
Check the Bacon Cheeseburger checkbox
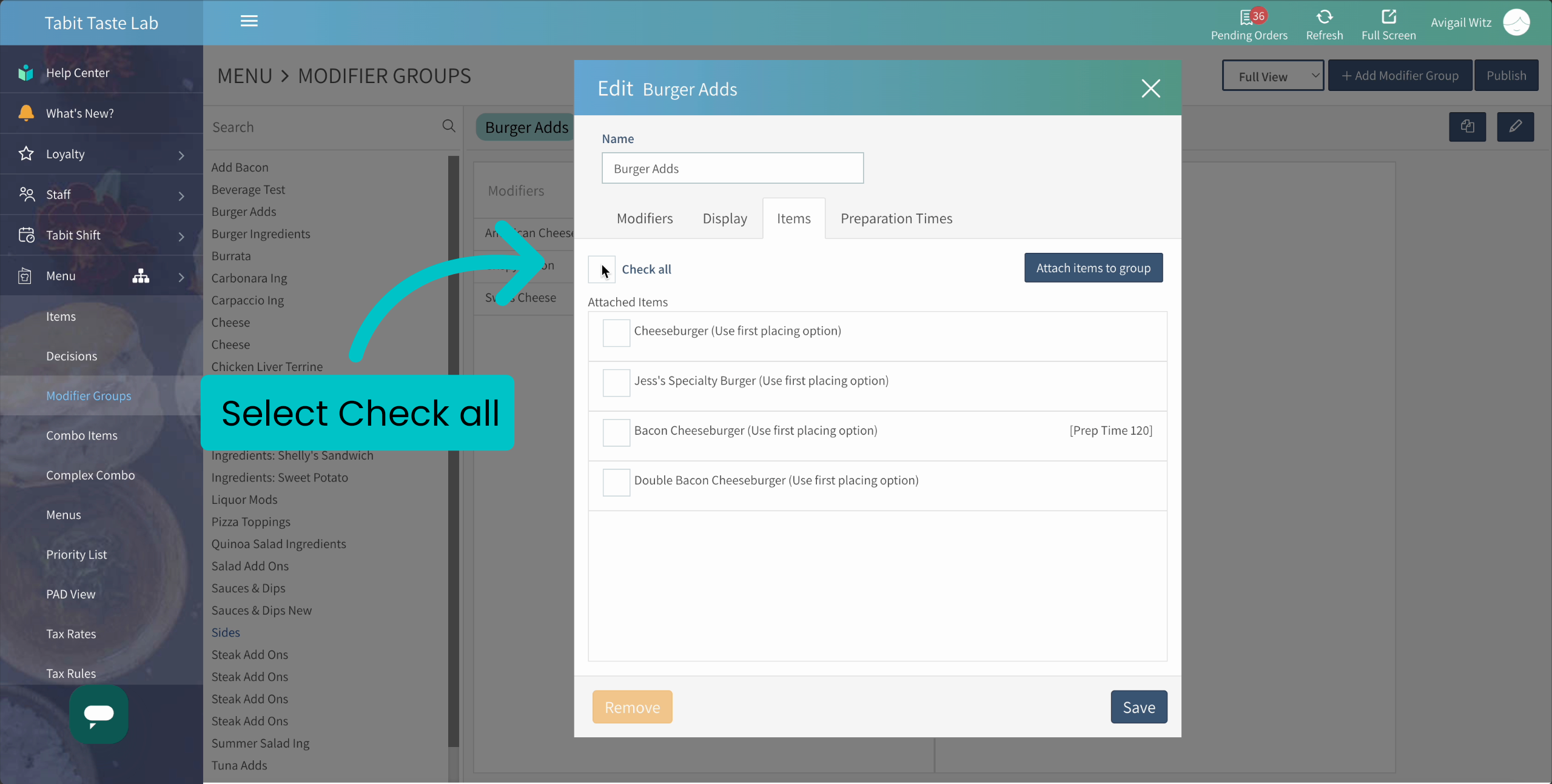[x=616, y=433]
